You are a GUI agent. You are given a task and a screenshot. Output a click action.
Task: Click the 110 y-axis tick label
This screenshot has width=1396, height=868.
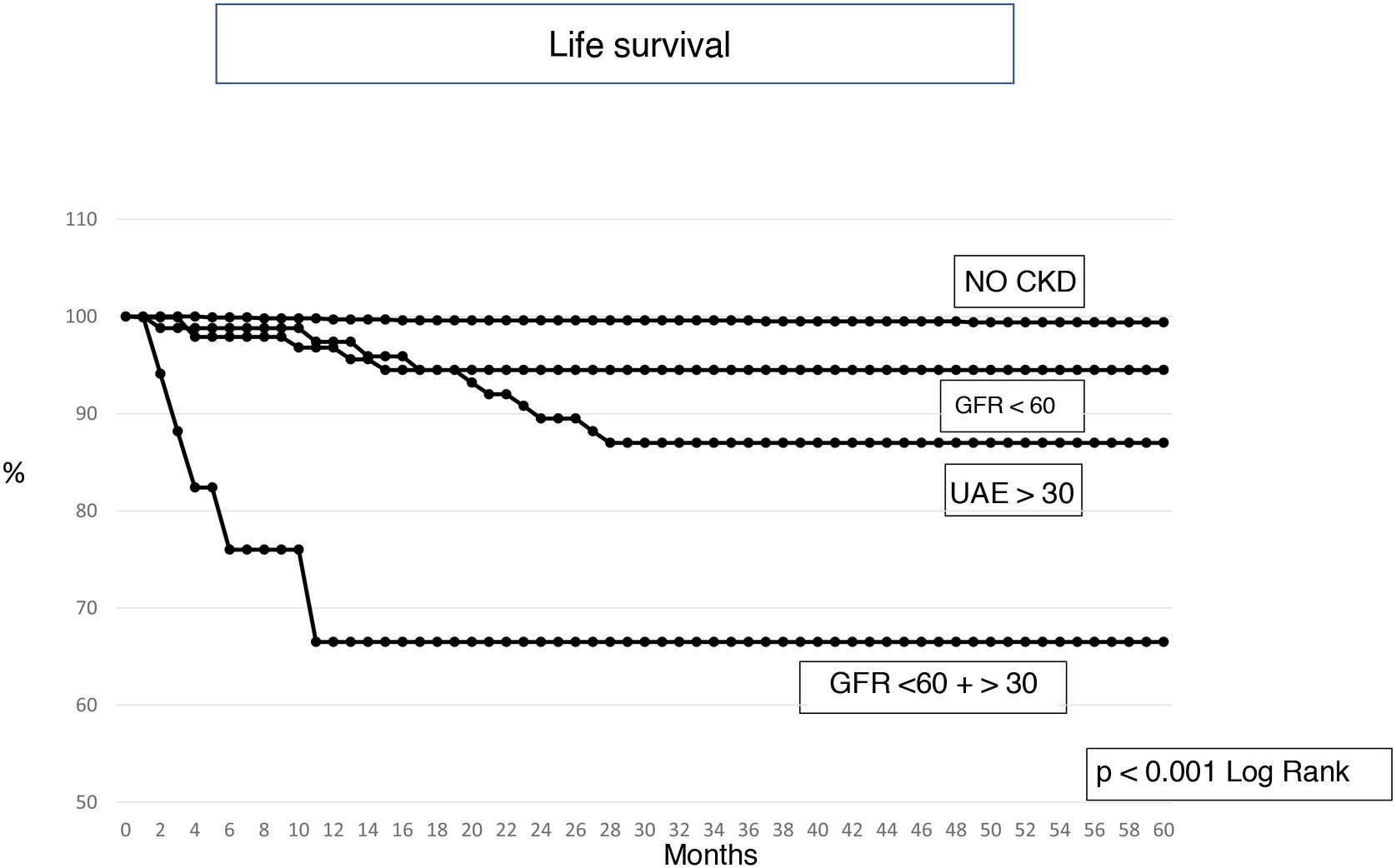click(x=82, y=219)
